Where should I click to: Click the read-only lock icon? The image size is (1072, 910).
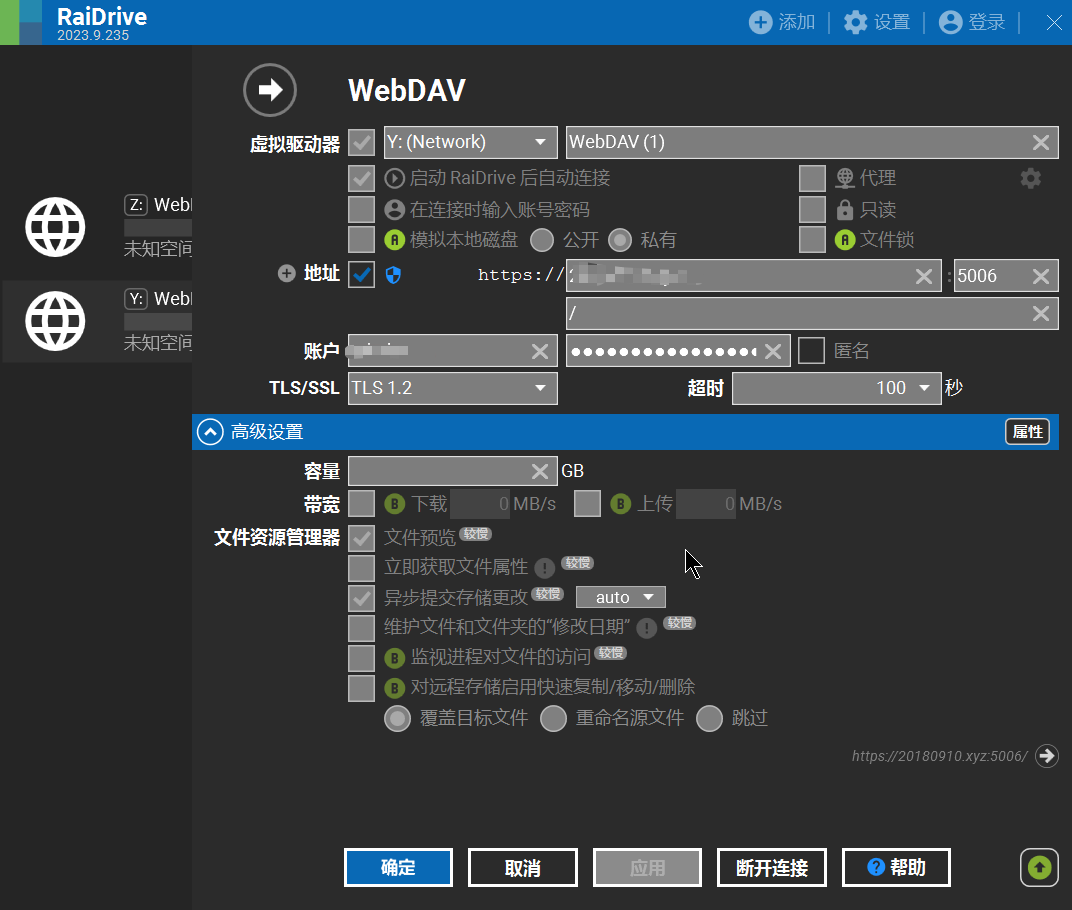[845, 209]
